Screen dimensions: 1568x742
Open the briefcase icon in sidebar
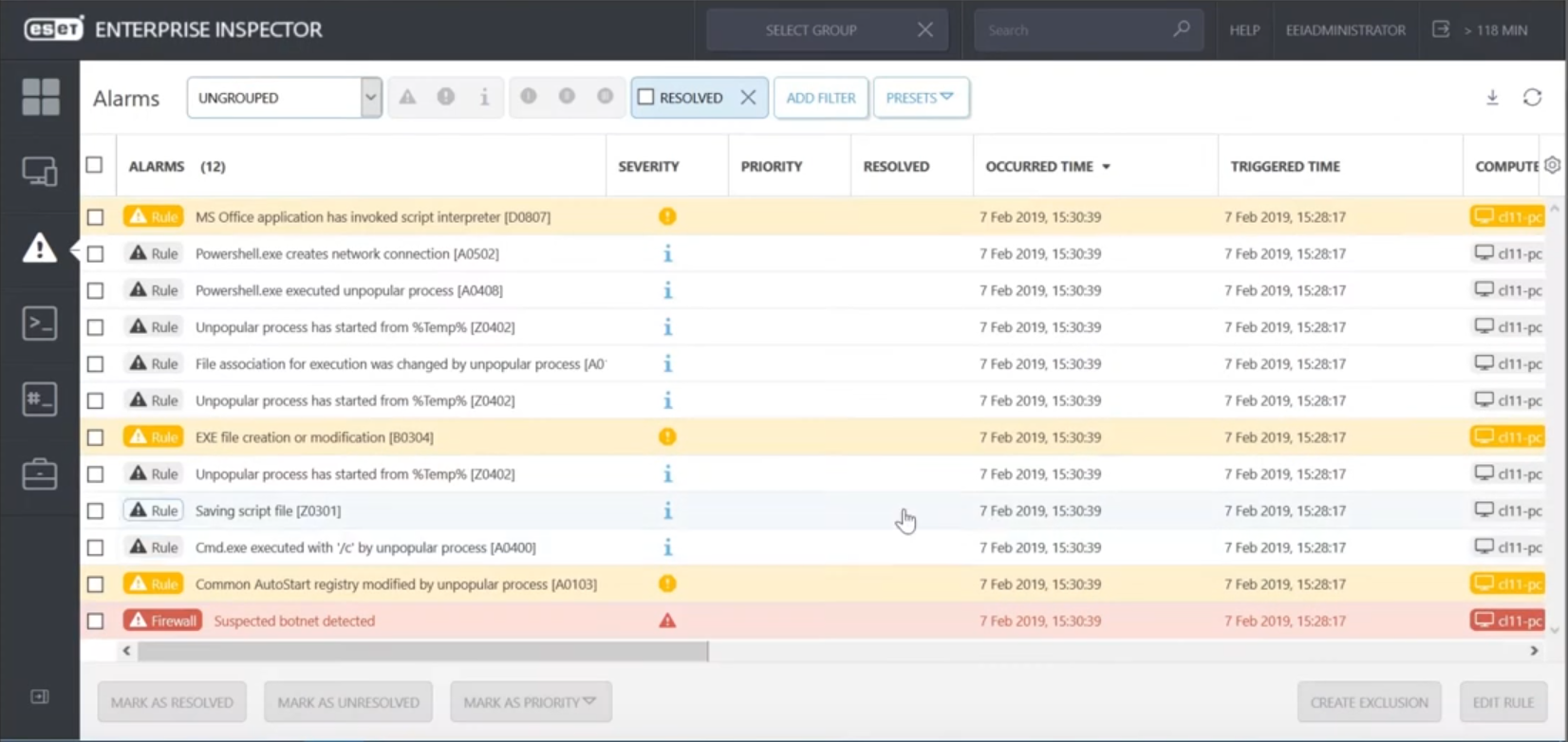pyautogui.click(x=40, y=474)
